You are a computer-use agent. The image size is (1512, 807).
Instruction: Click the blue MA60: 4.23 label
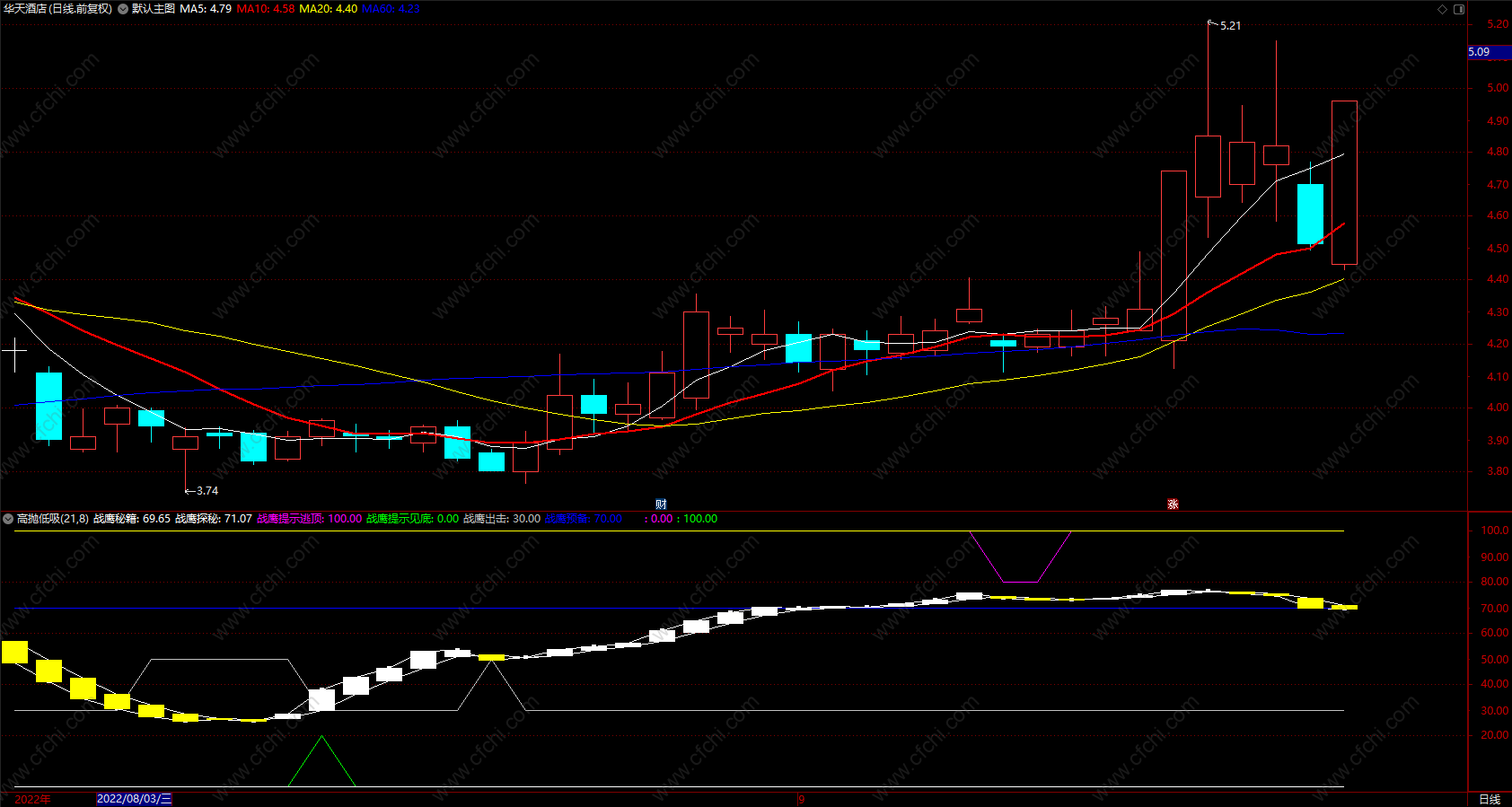click(391, 9)
